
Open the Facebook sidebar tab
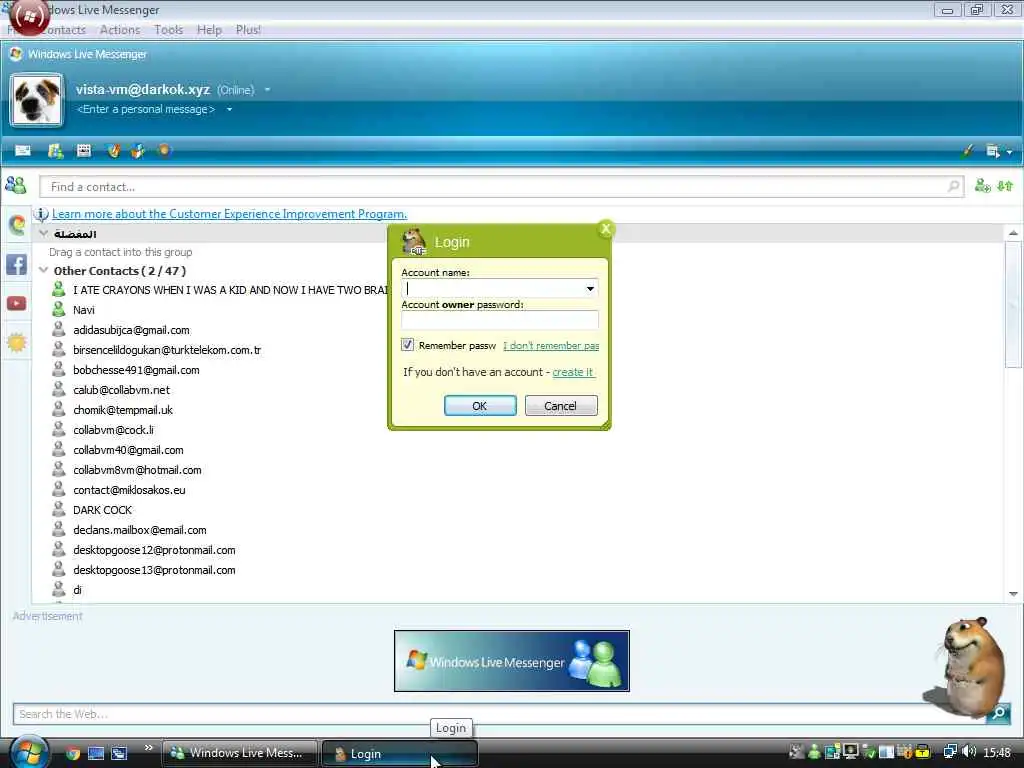(x=16, y=264)
